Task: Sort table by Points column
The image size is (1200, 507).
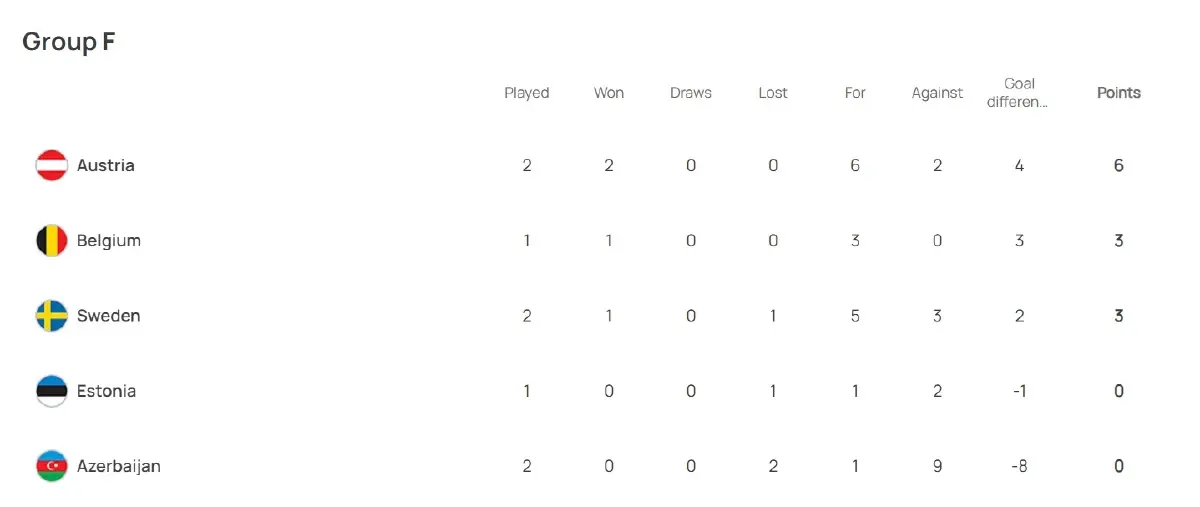Action: tap(1118, 93)
